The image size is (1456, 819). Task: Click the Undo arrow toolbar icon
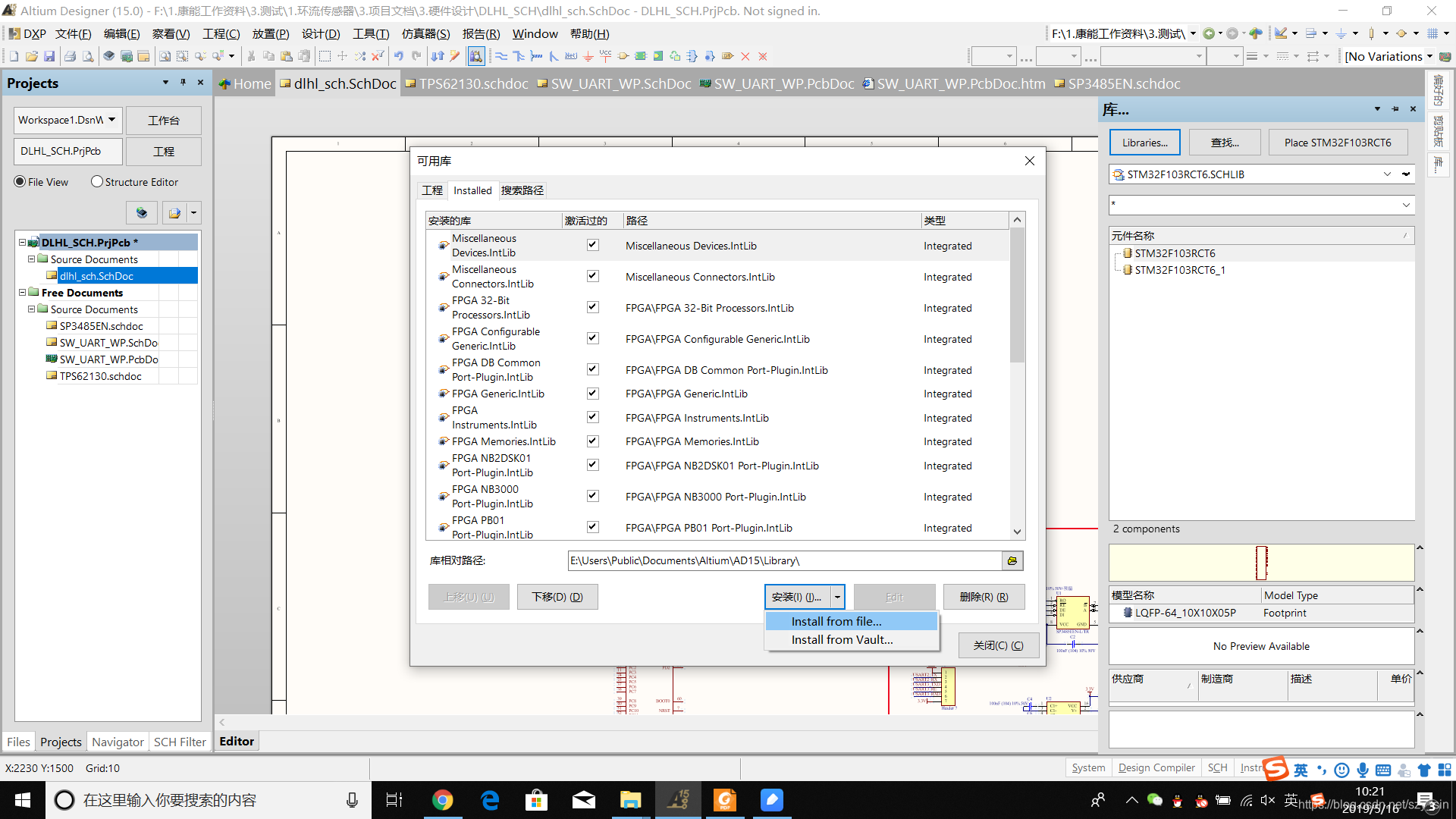point(398,56)
